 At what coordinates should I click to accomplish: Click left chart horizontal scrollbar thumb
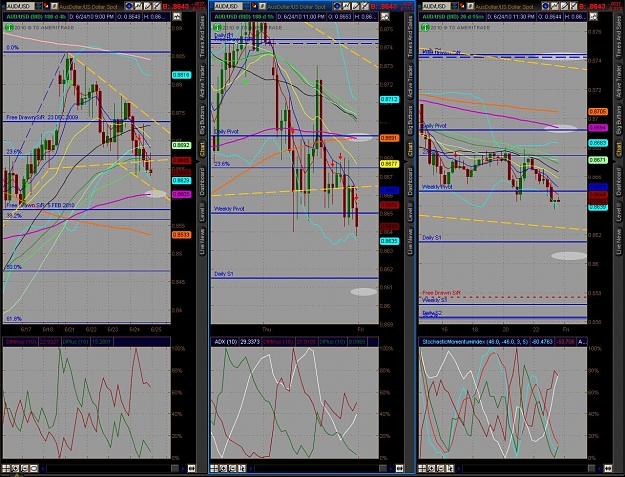(x=175, y=468)
